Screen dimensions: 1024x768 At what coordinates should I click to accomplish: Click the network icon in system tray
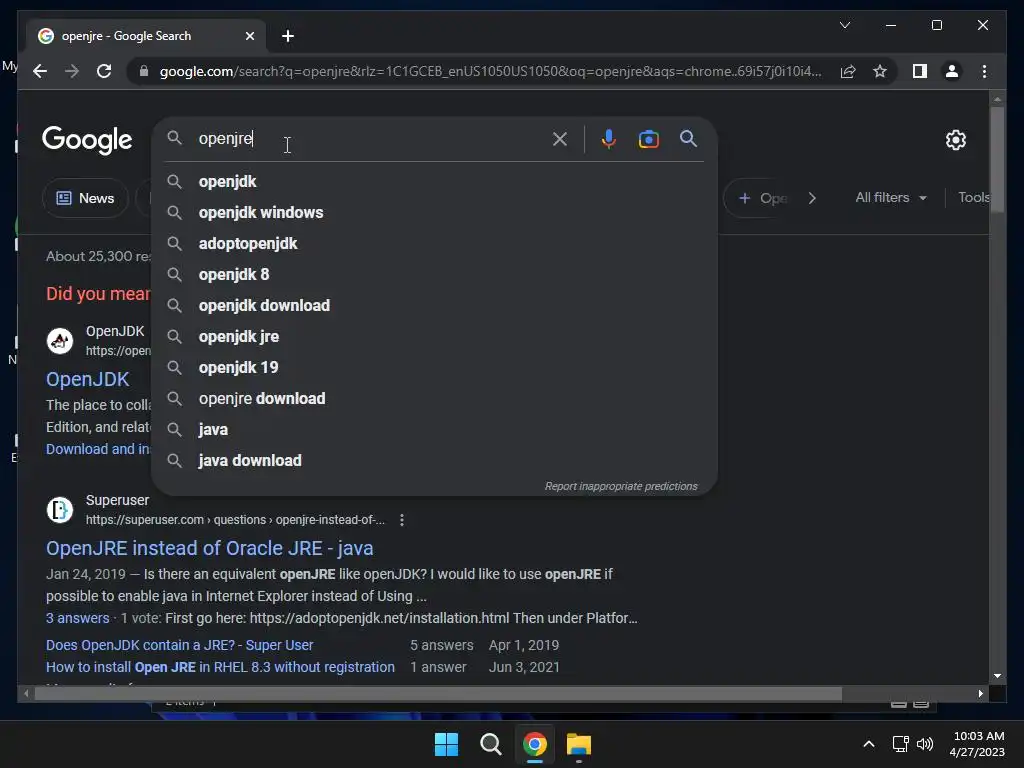click(901, 744)
